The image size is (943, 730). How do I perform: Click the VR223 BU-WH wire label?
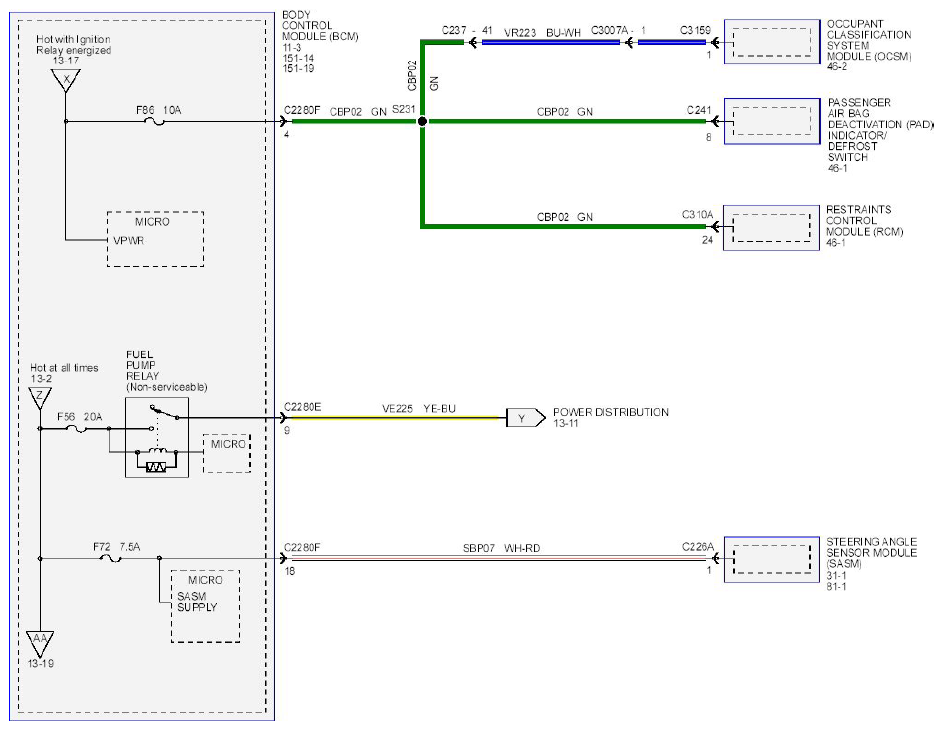click(542, 32)
